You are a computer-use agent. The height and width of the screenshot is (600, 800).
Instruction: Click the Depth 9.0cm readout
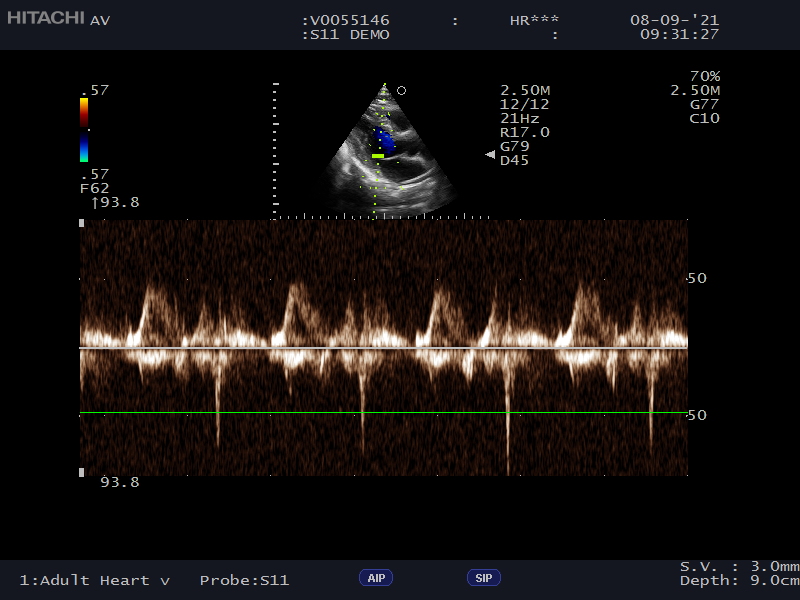(x=736, y=581)
